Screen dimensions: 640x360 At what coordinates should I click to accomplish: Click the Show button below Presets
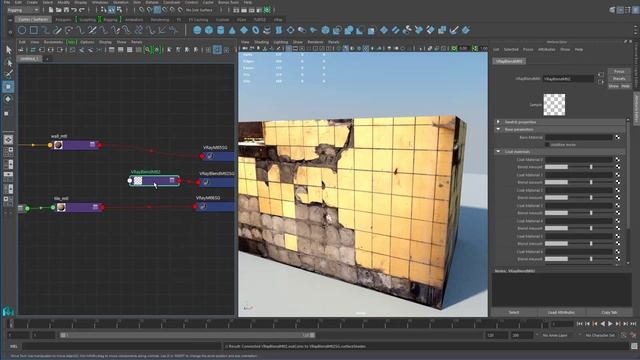tap(613, 86)
